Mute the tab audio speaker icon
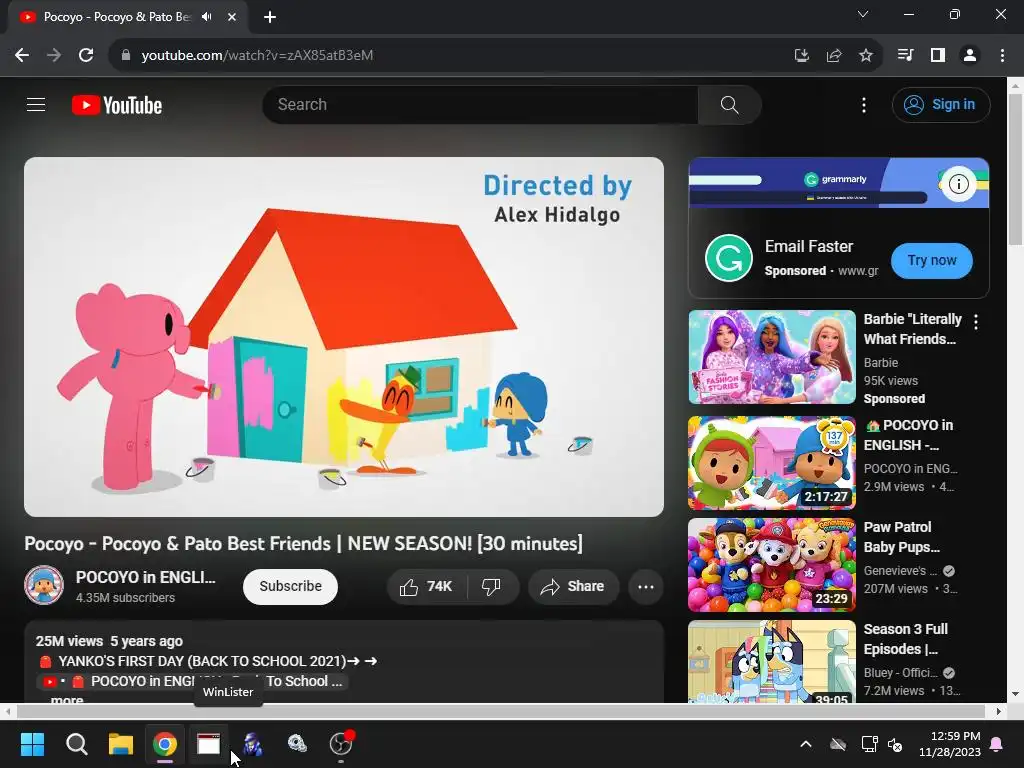The width and height of the screenshot is (1024, 768). [207, 17]
